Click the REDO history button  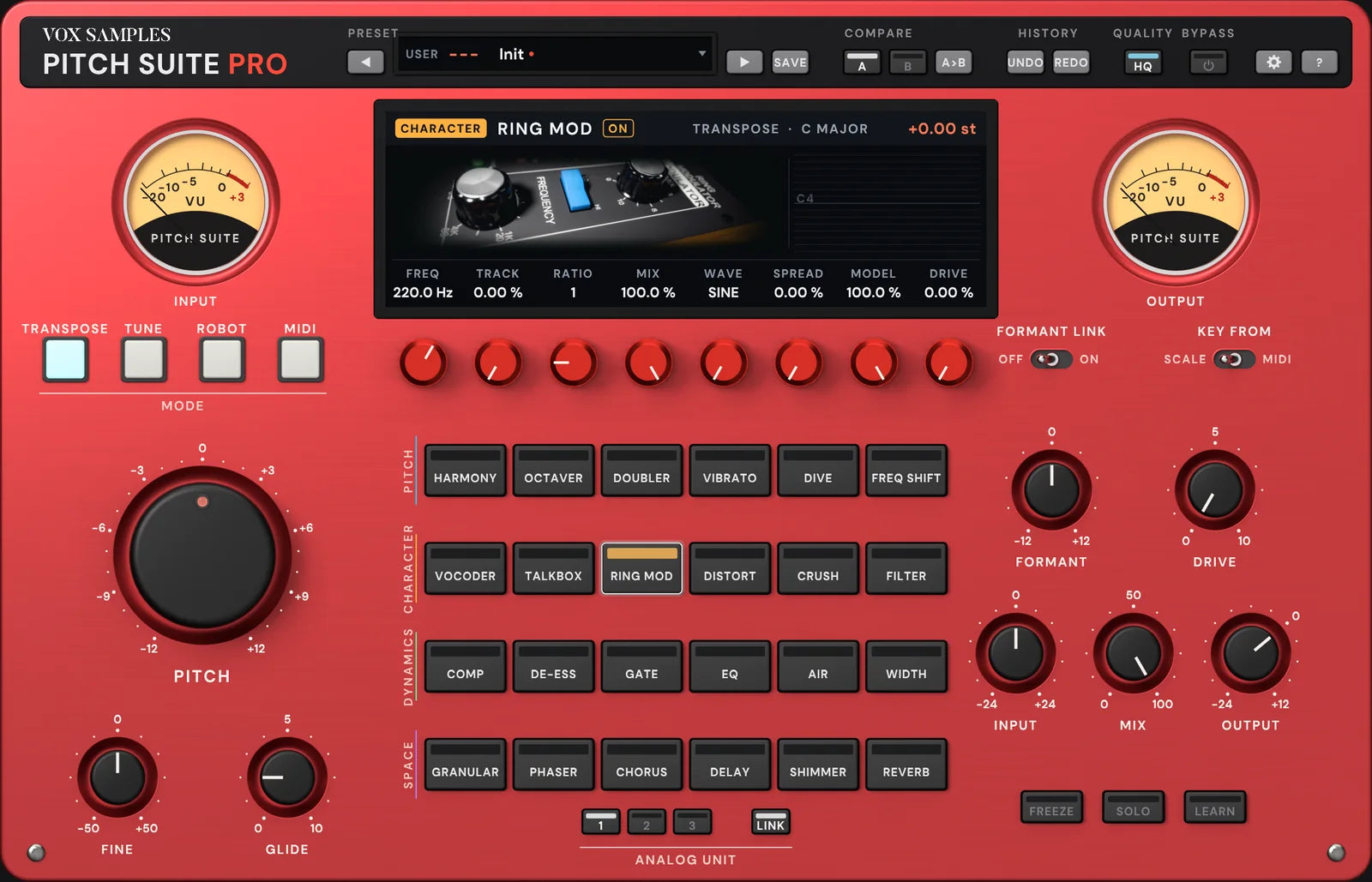[x=1071, y=63]
